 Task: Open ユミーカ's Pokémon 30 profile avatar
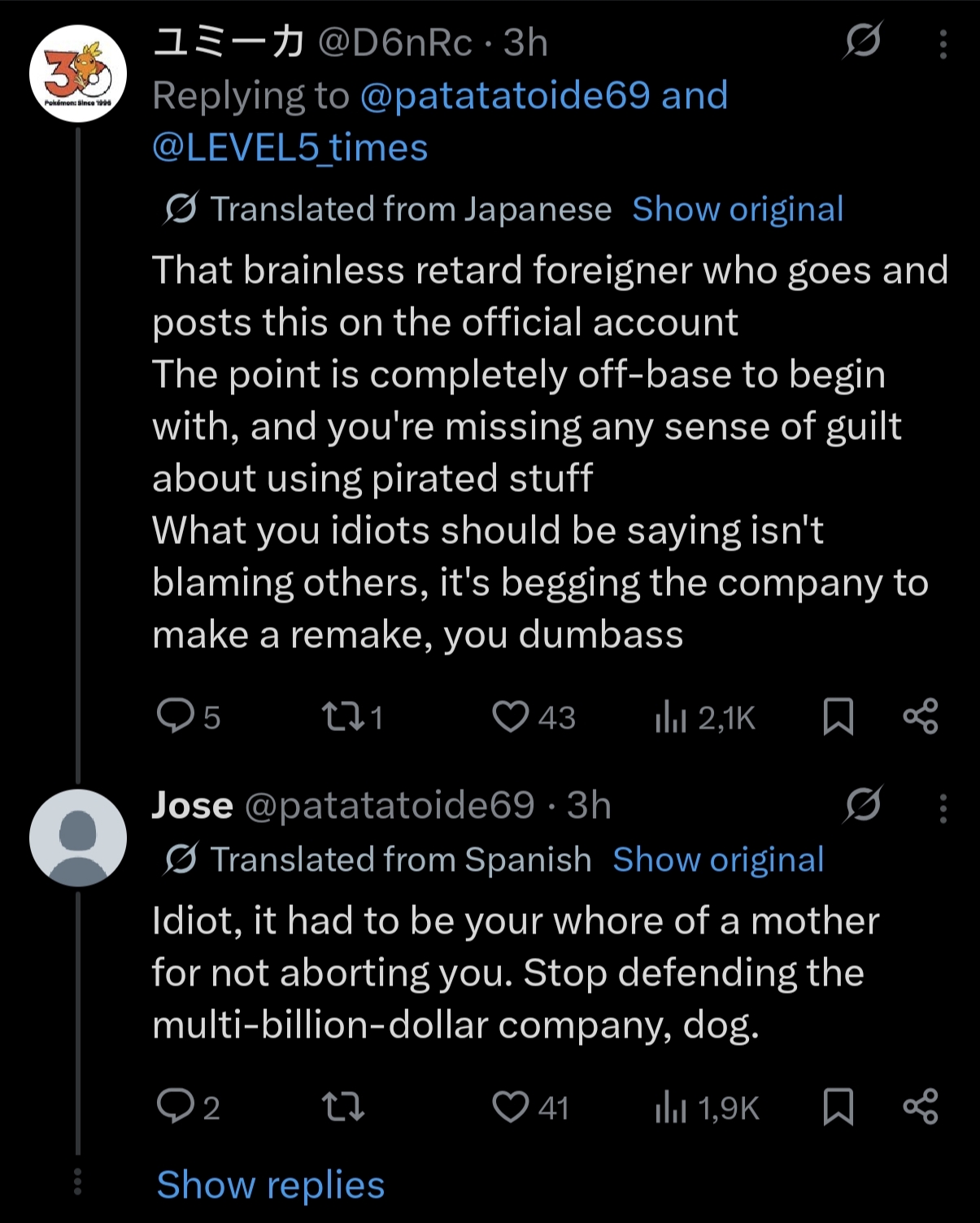78,74
